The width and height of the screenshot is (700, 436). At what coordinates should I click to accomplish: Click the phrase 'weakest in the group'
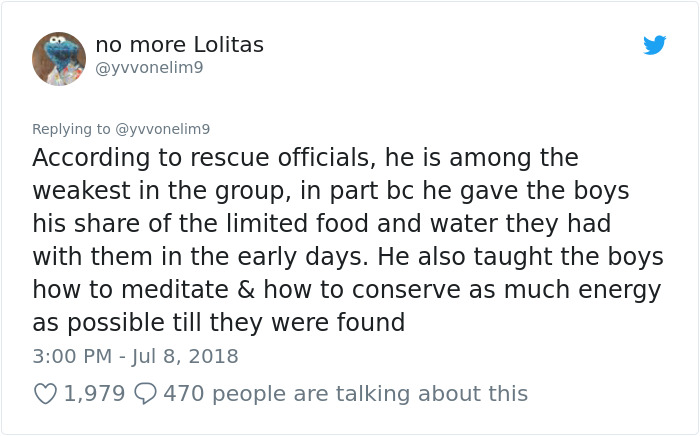tap(138, 191)
